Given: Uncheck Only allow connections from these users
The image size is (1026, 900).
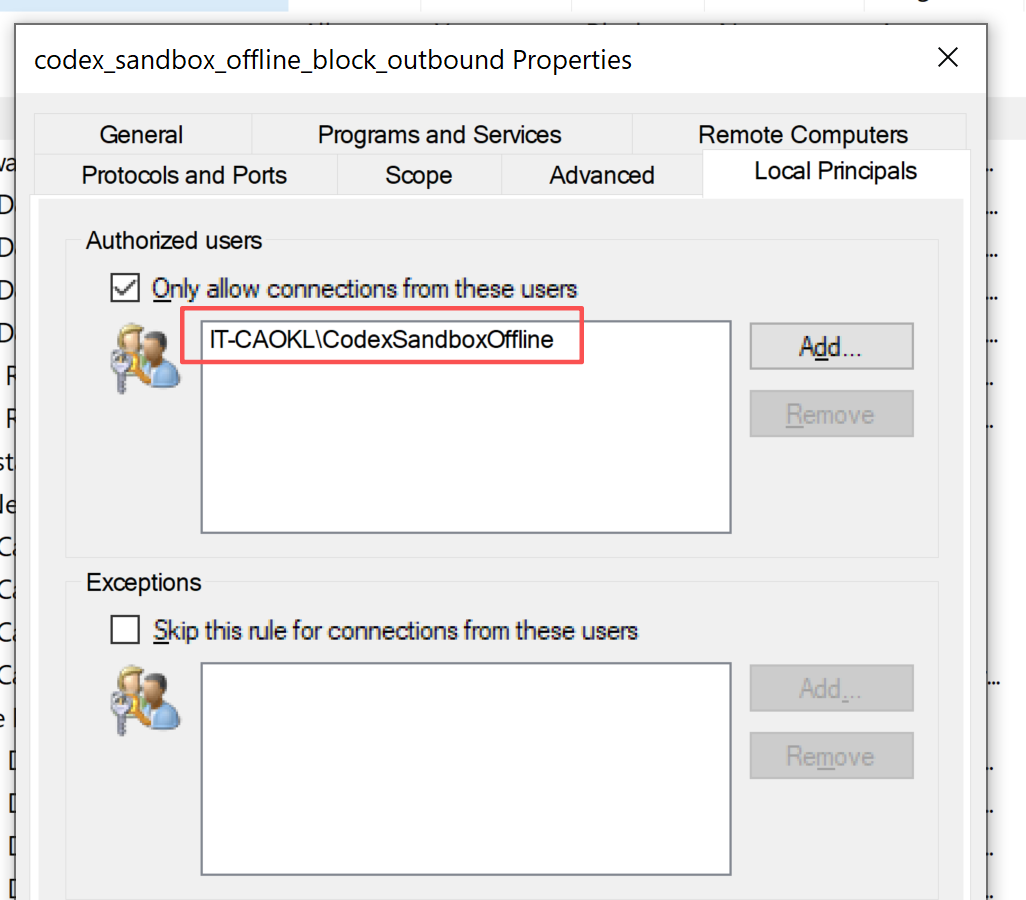Looking at the screenshot, I should click(x=125, y=288).
